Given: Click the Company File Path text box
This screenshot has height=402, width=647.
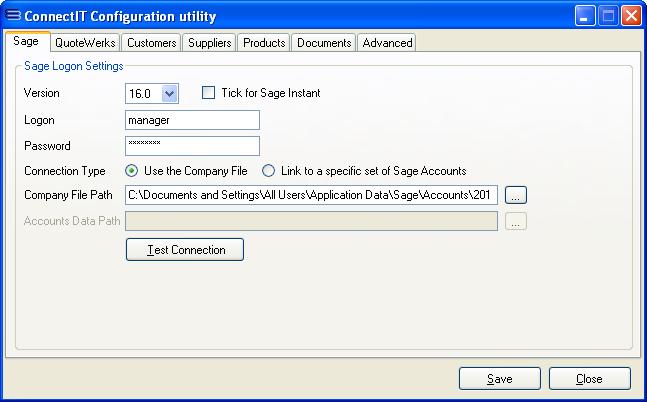Looking at the screenshot, I should point(312,195).
